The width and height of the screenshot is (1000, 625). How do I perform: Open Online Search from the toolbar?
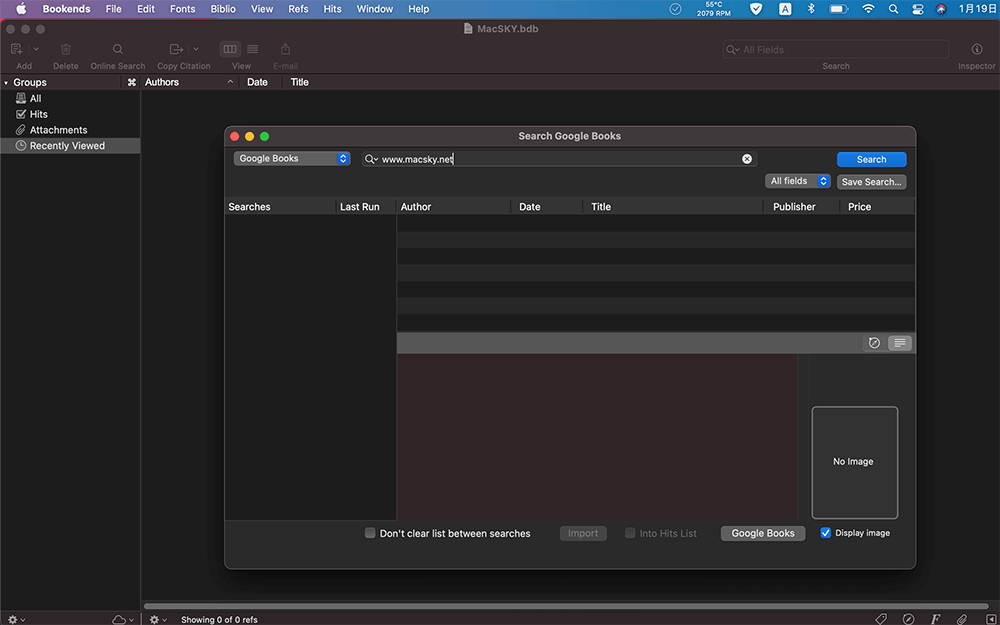click(118, 49)
